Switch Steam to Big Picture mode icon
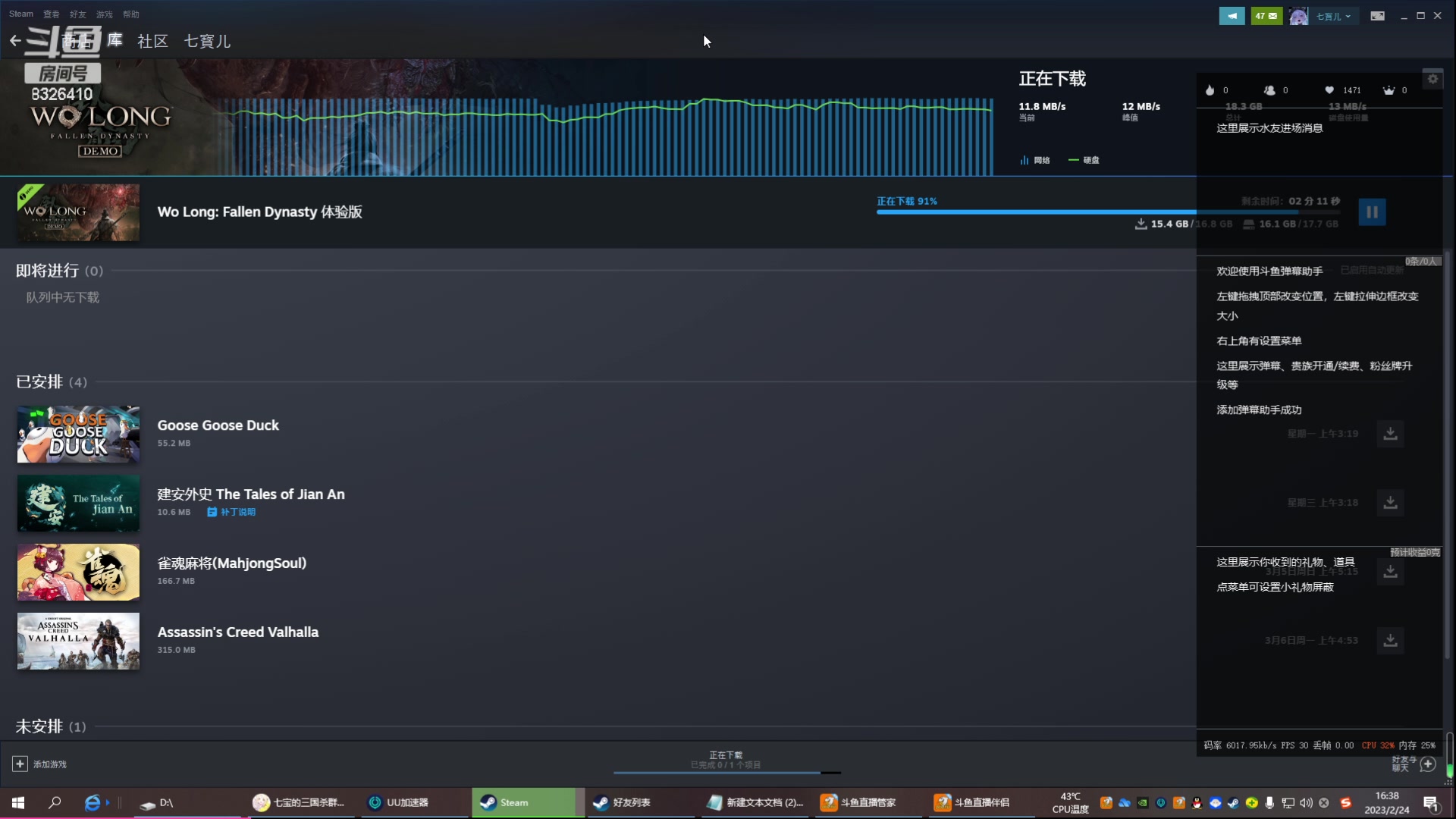The height and width of the screenshot is (819, 1456). click(1378, 16)
